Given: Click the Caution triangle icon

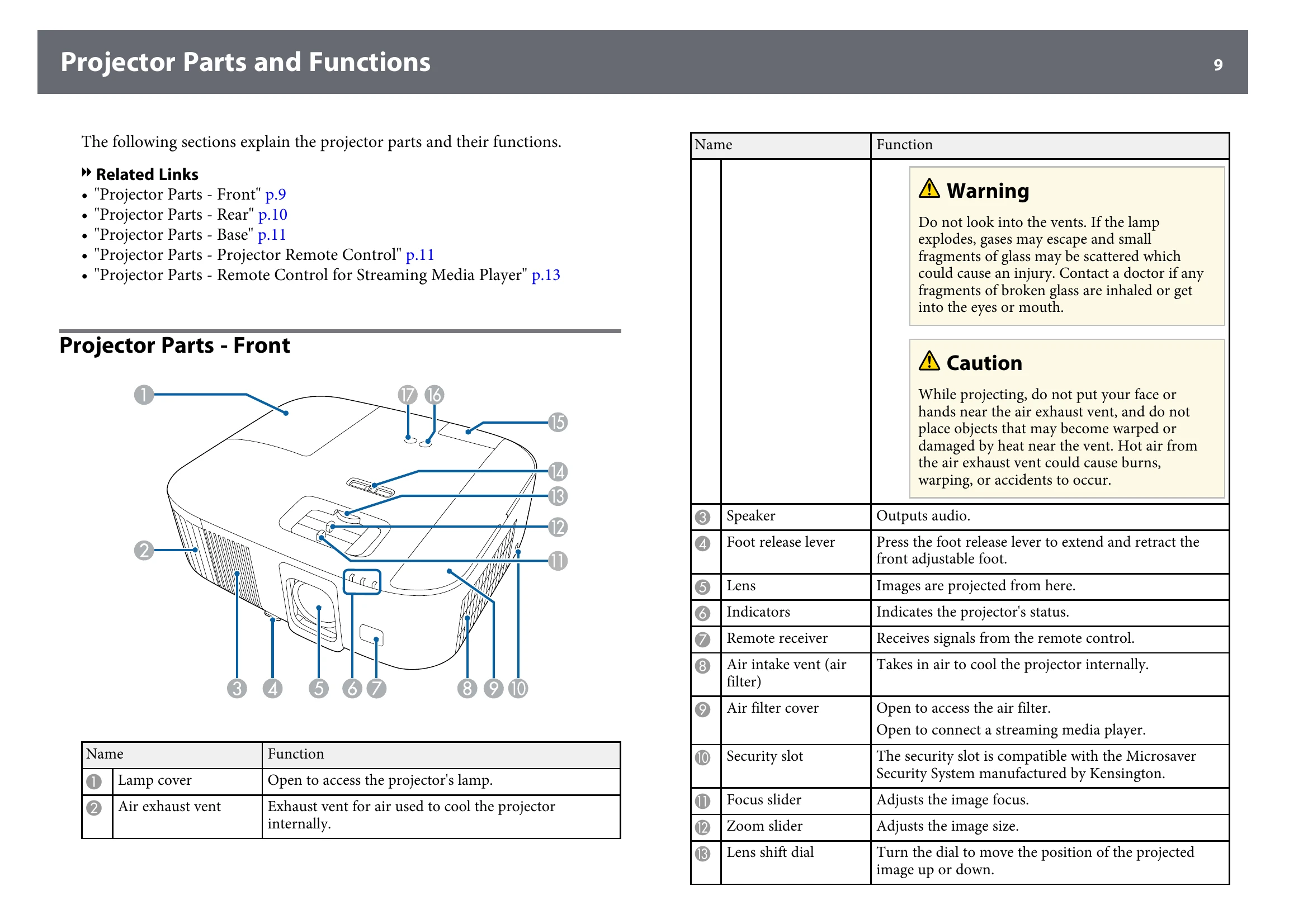Looking at the screenshot, I should [x=929, y=361].
